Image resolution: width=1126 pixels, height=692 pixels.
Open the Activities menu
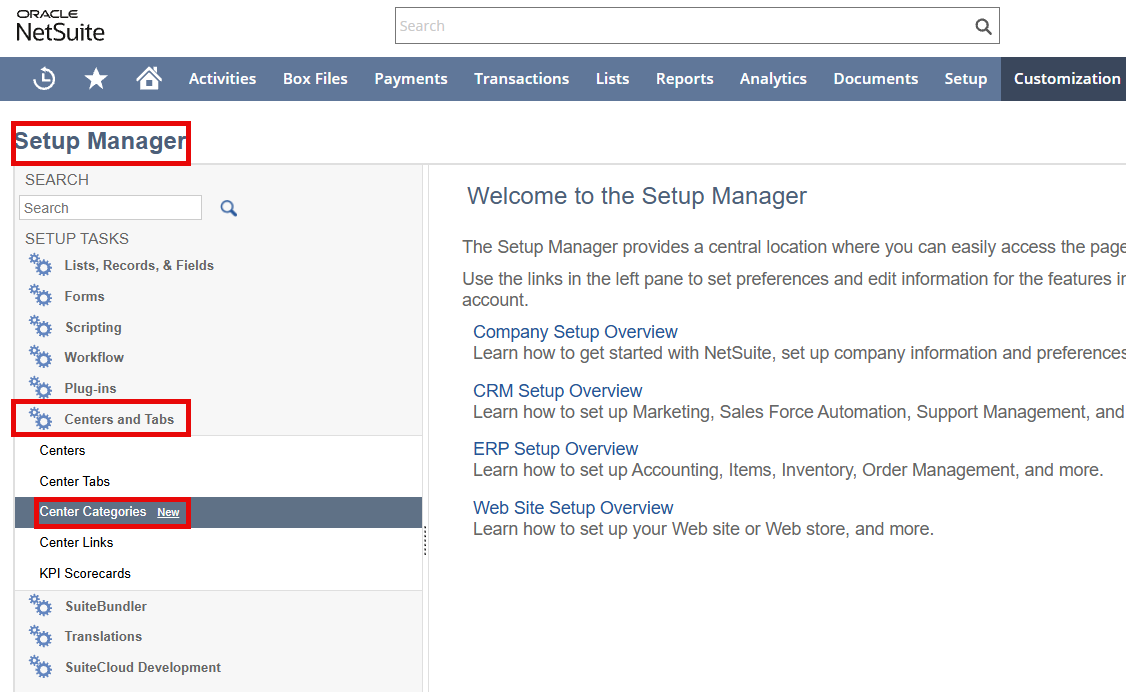(x=222, y=79)
